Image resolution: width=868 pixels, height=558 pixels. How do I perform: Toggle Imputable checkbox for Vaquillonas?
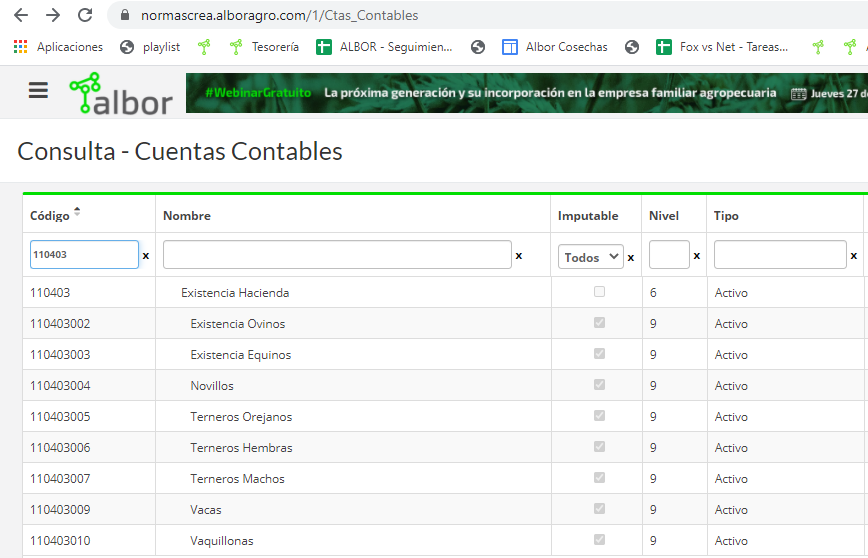click(599, 540)
